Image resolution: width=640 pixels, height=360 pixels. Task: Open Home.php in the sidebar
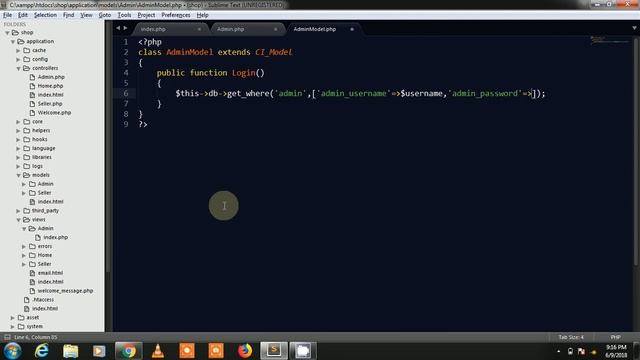[x=50, y=86]
